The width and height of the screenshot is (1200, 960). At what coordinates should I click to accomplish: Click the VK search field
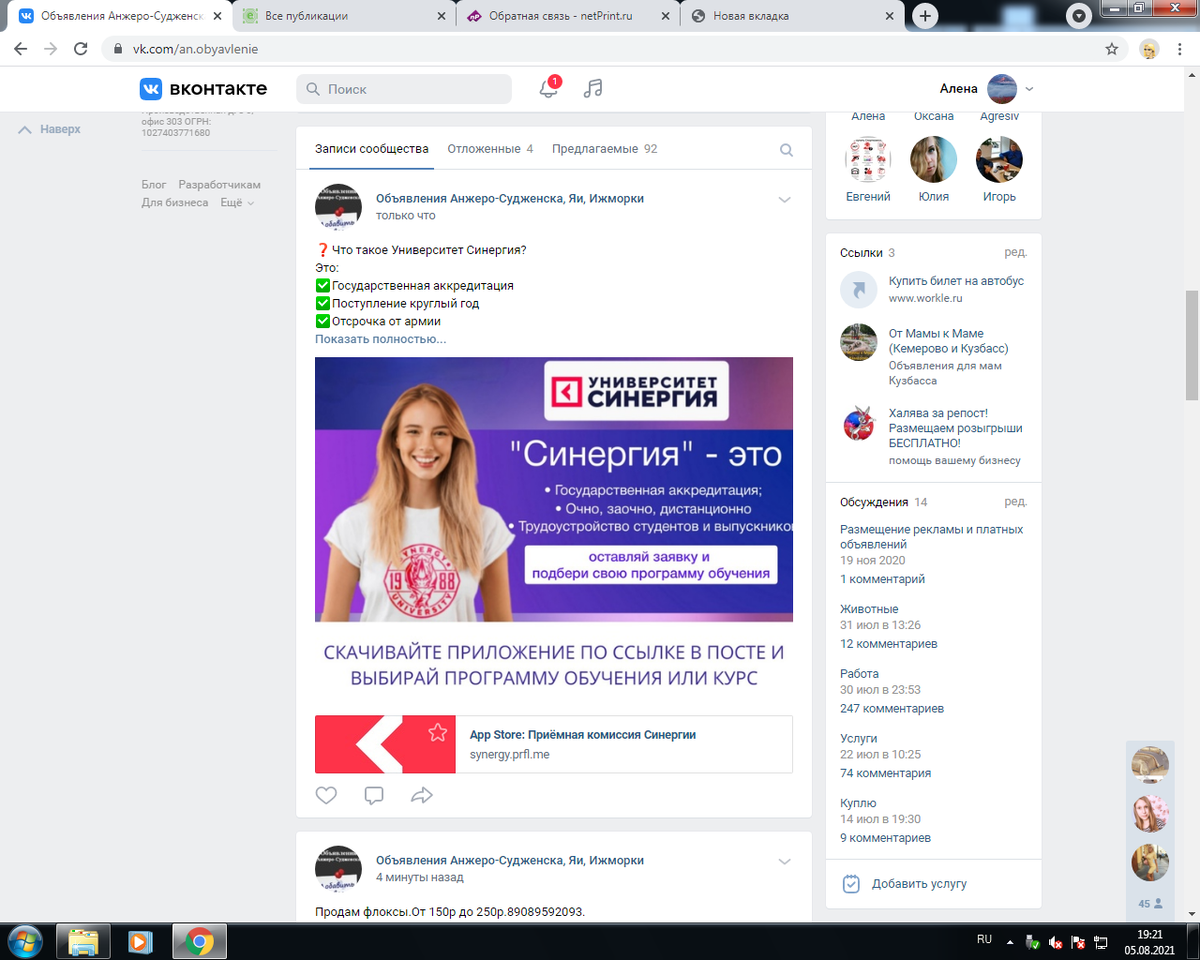point(404,89)
